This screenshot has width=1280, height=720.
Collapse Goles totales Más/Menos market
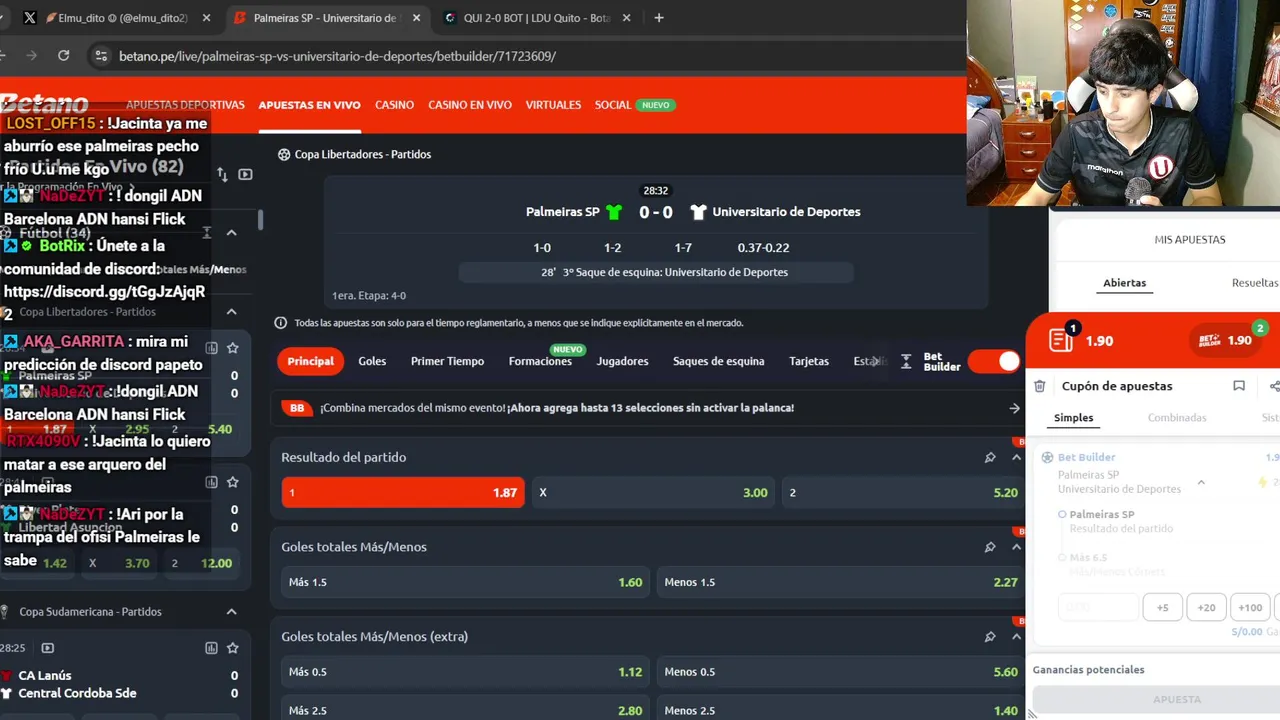pos(1016,547)
